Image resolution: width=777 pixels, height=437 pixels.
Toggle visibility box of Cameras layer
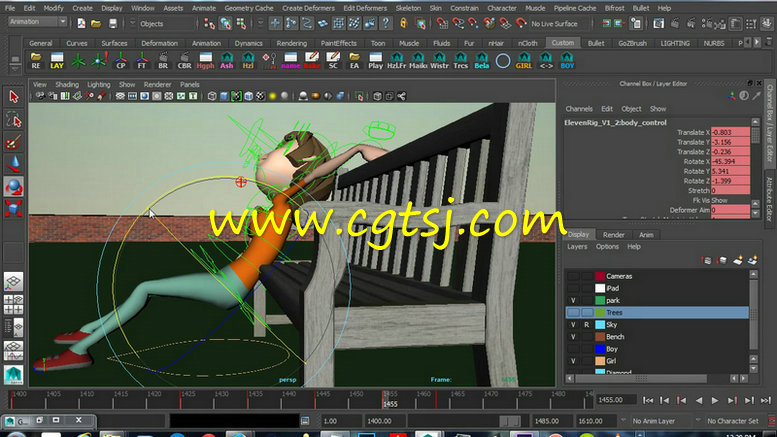(x=573, y=276)
